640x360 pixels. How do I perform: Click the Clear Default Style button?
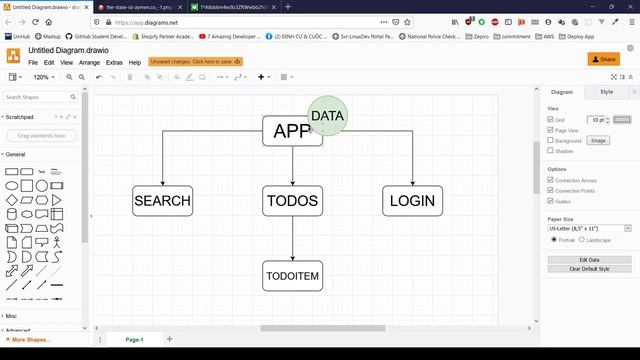click(x=589, y=269)
